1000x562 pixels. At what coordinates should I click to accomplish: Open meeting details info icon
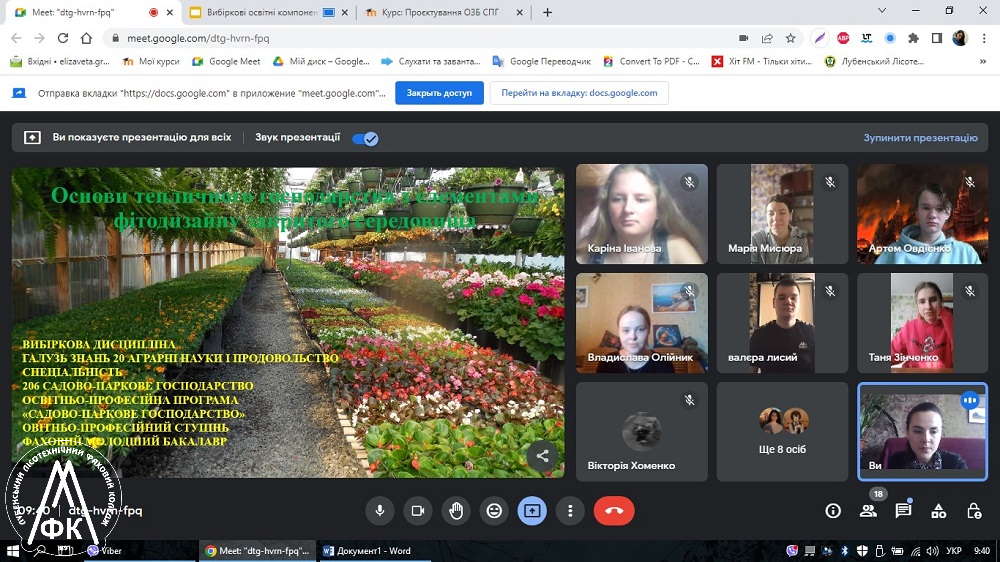(832, 511)
